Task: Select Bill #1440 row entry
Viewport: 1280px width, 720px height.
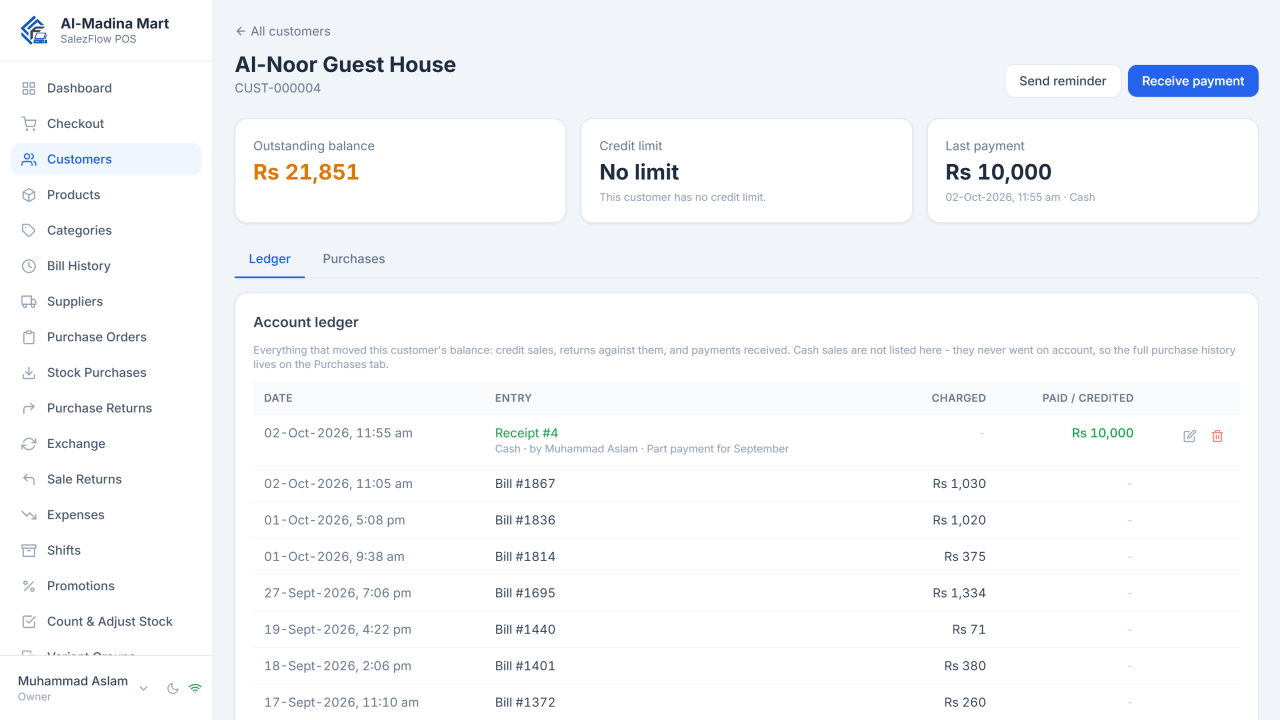Action: (525, 630)
